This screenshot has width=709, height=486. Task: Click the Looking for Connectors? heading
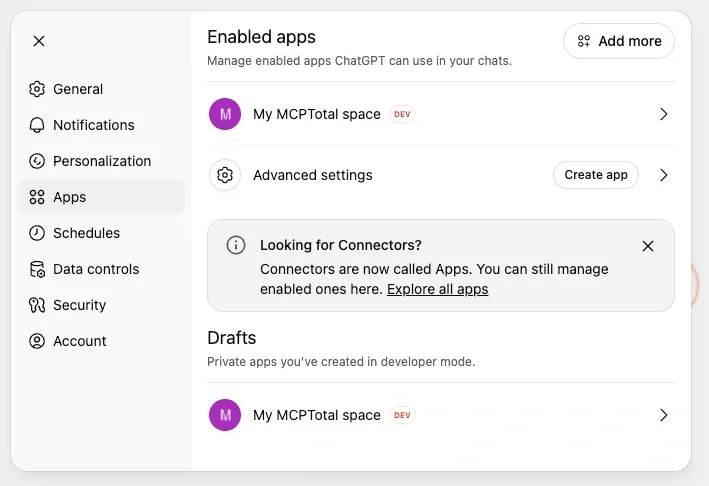(x=340, y=245)
